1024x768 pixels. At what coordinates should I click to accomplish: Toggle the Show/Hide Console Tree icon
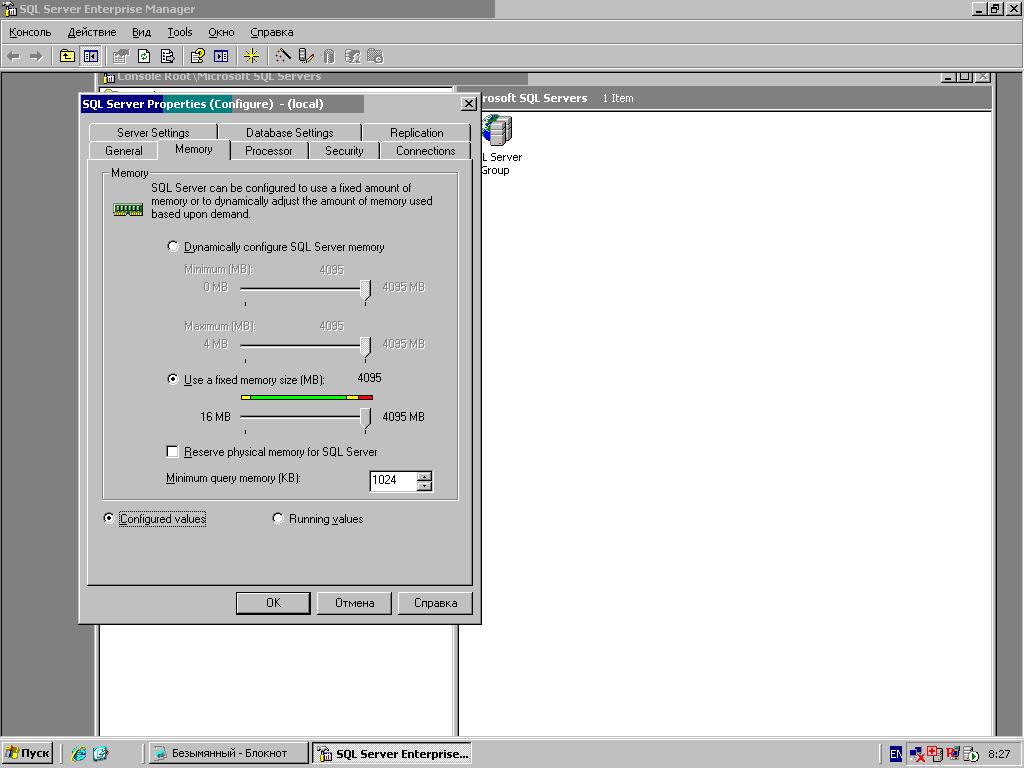90,56
